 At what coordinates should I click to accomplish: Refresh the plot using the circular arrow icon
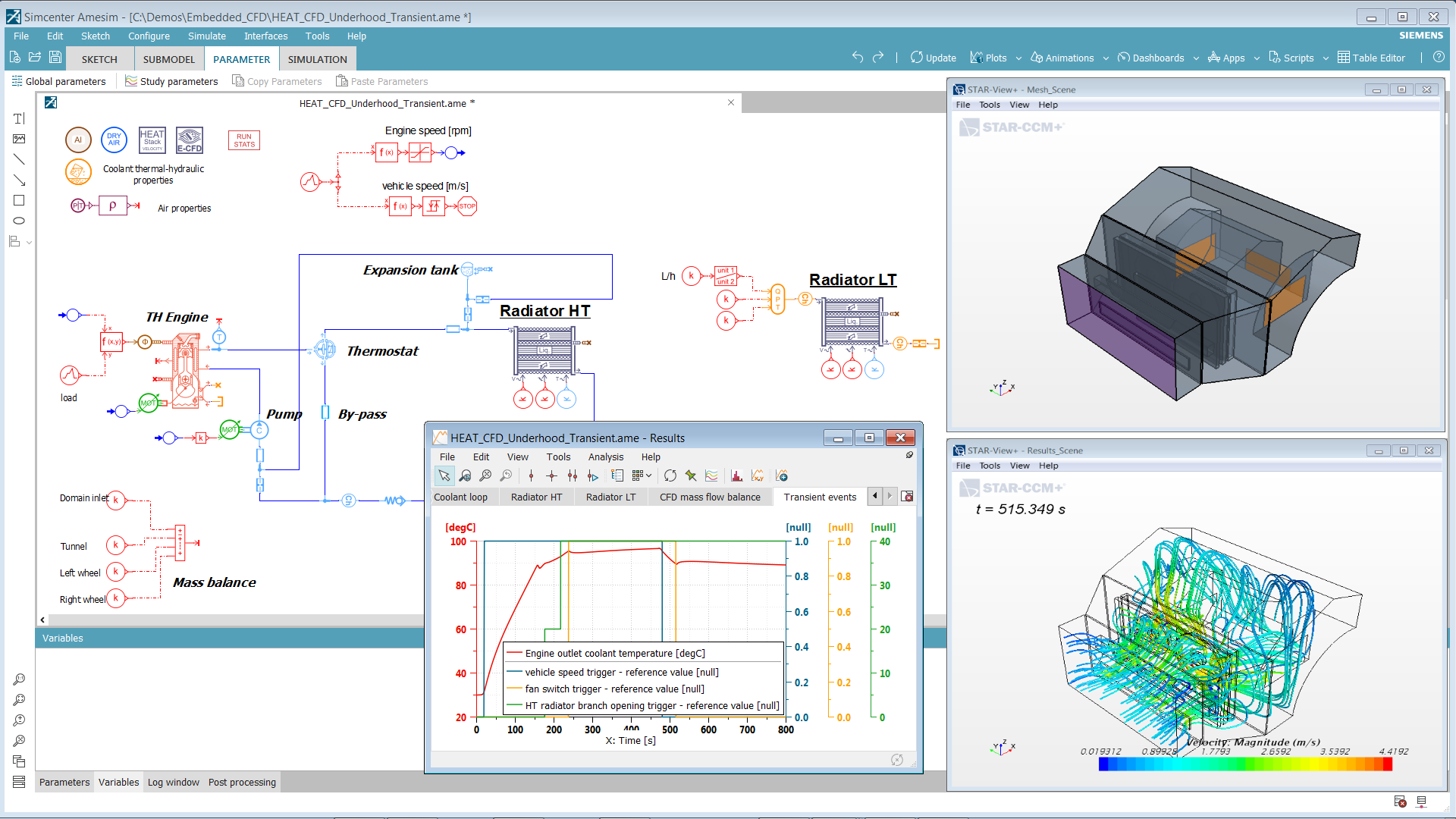[670, 475]
